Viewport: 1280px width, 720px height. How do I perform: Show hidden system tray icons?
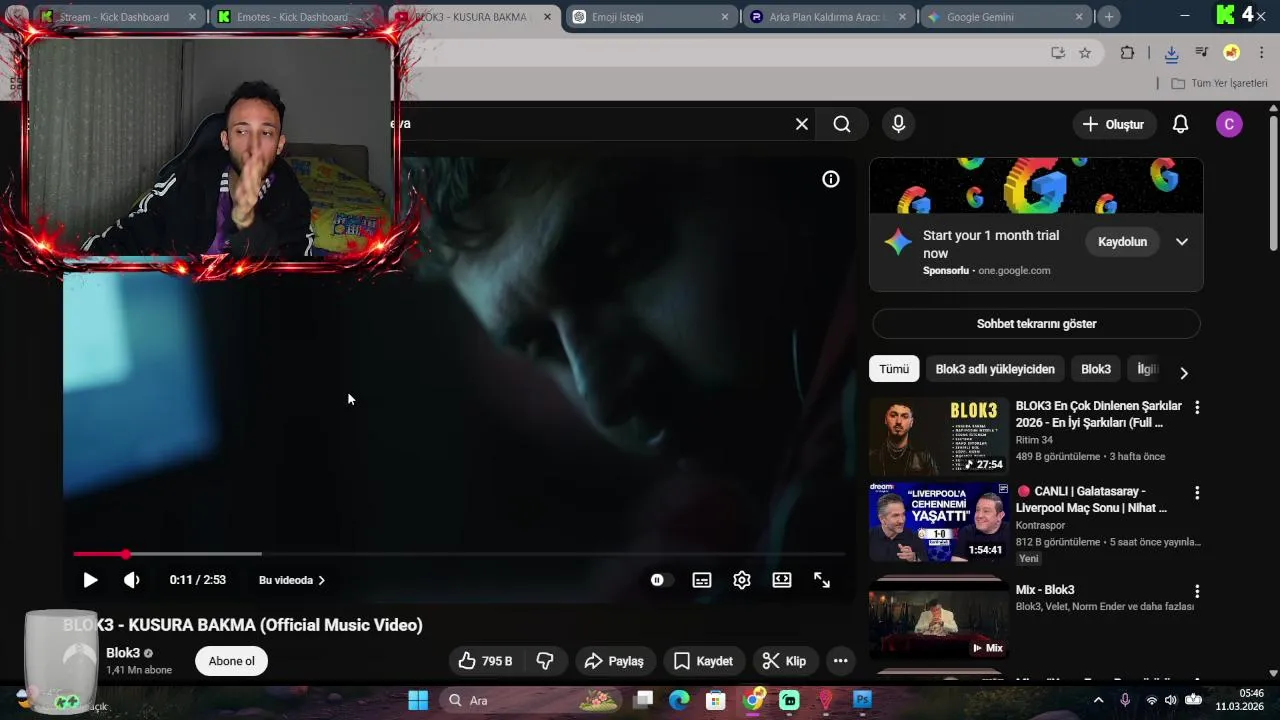(x=1098, y=700)
